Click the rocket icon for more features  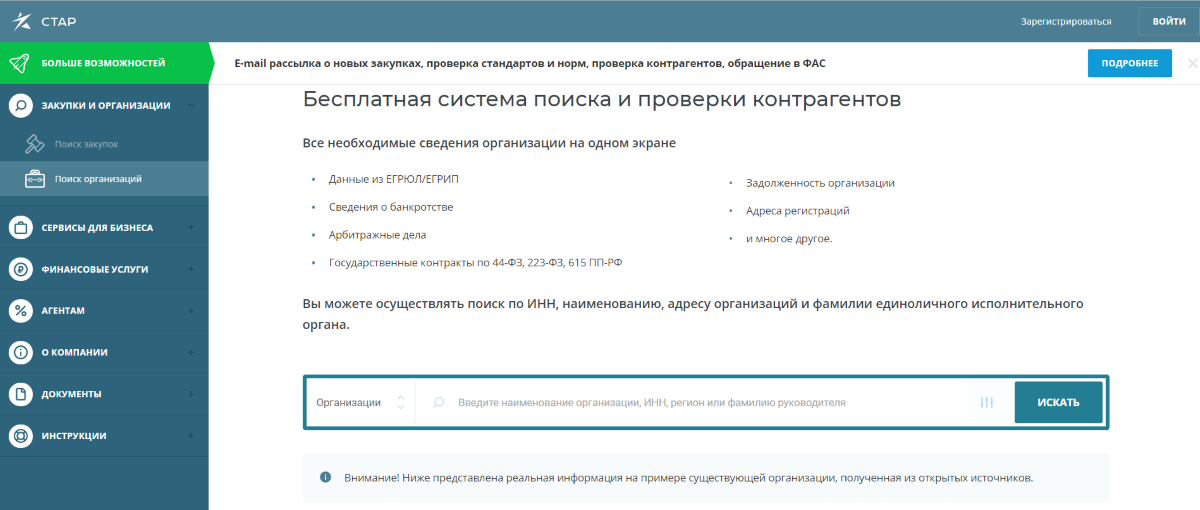point(20,63)
